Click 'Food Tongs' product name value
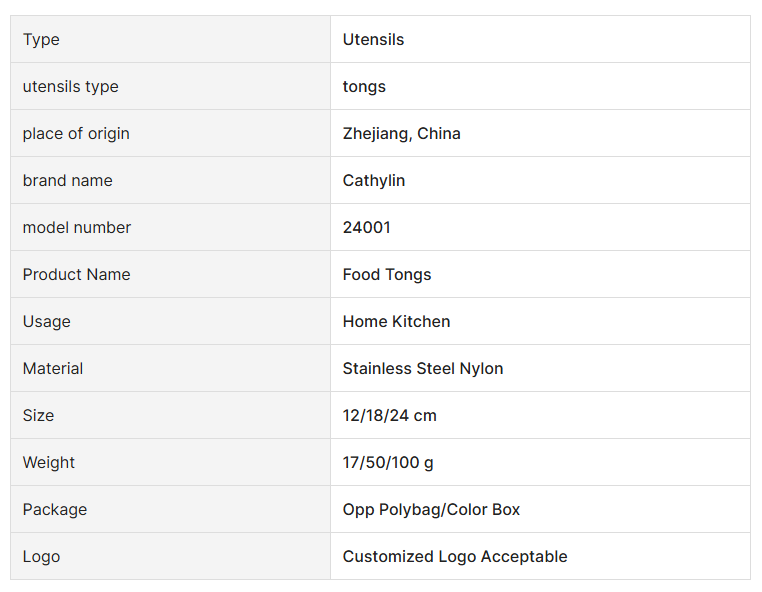762x592 pixels. tap(386, 275)
